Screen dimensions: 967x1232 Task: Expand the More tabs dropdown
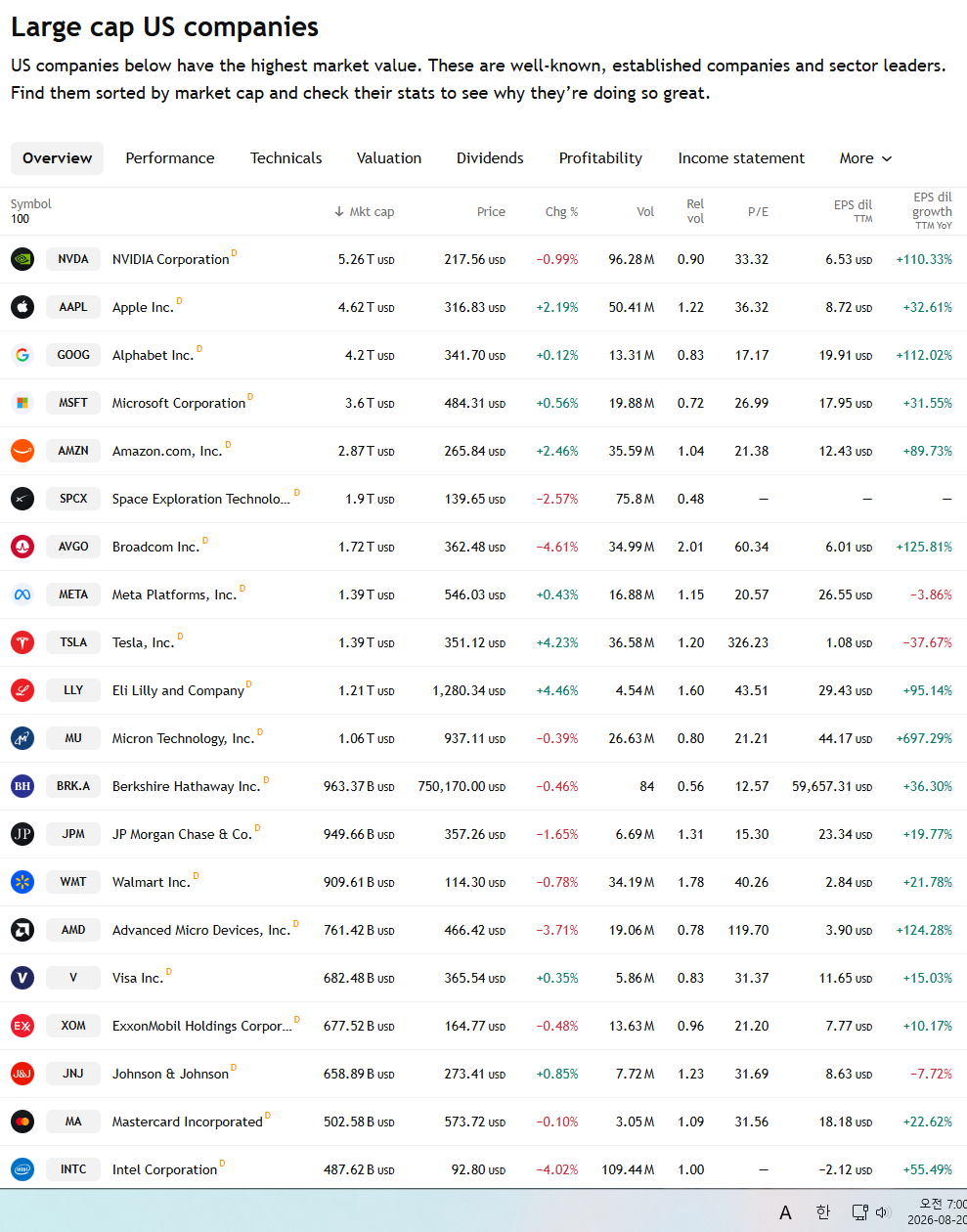pyautogui.click(x=865, y=158)
